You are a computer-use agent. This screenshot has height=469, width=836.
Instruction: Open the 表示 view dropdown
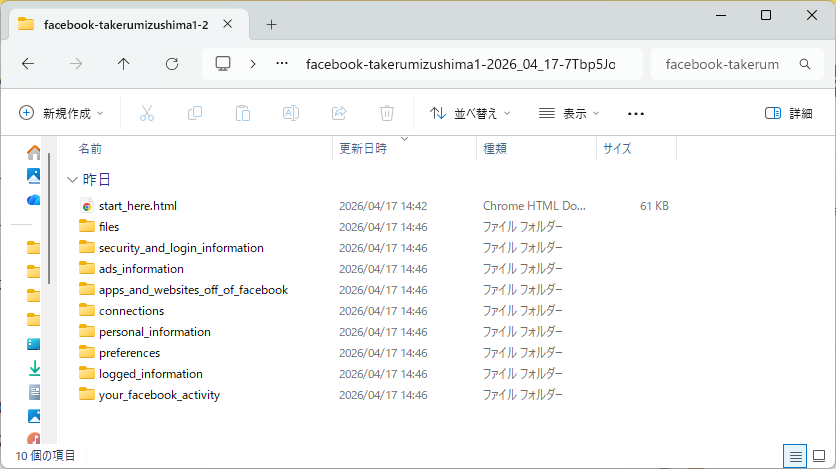point(569,113)
